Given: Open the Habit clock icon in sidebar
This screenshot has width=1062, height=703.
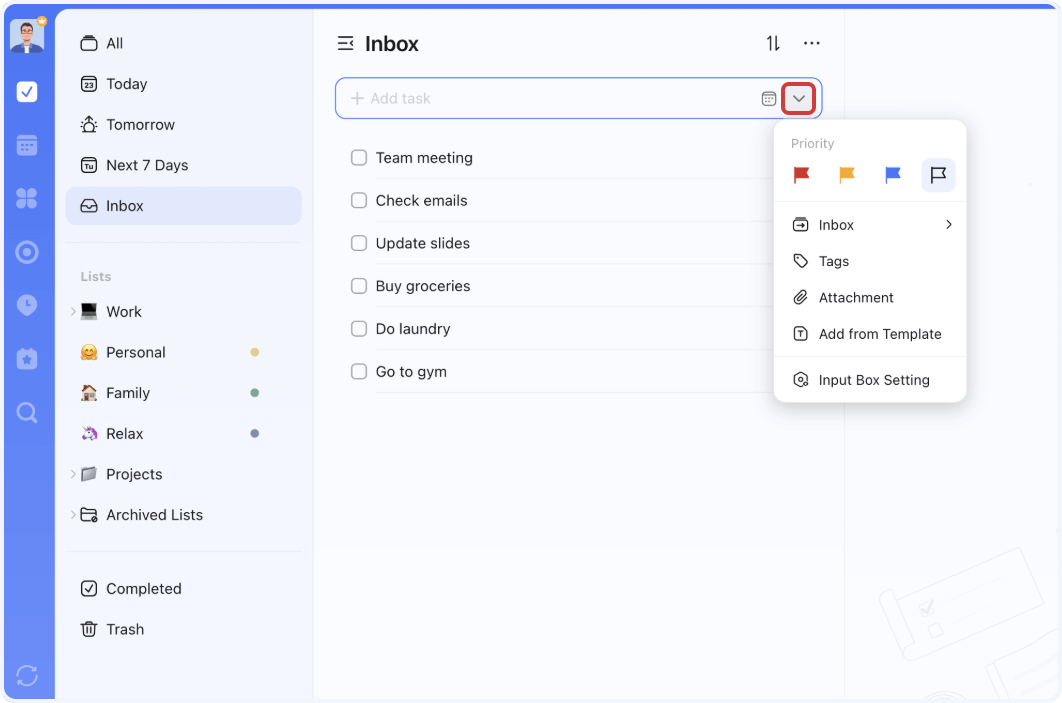Looking at the screenshot, I should 27,305.
